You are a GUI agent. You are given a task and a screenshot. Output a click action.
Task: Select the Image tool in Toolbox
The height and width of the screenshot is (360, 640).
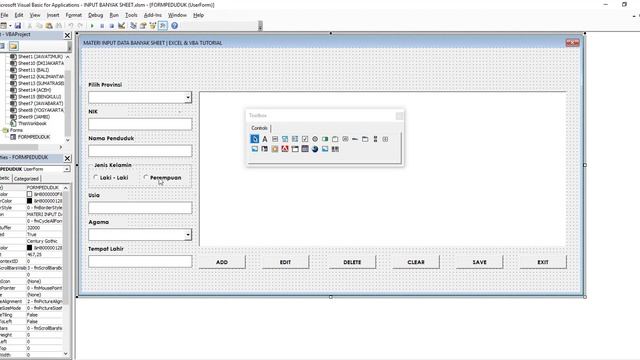[255, 149]
